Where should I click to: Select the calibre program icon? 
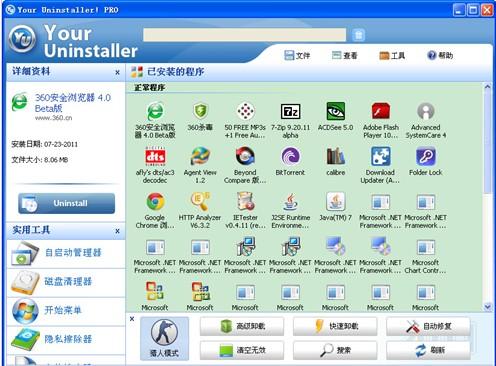tap(335, 156)
